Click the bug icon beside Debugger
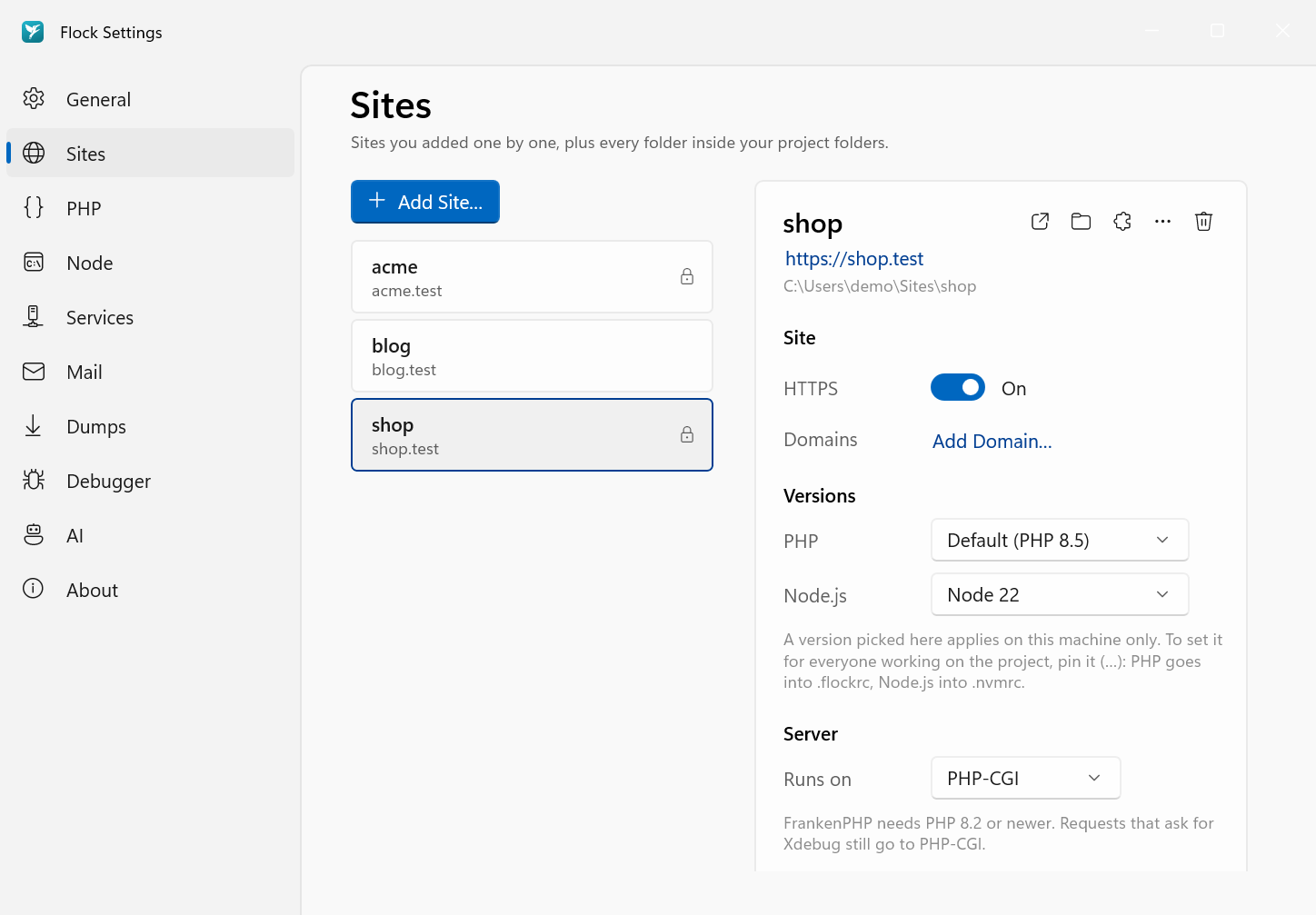Image resolution: width=1316 pixels, height=915 pixels. point(34,481)
